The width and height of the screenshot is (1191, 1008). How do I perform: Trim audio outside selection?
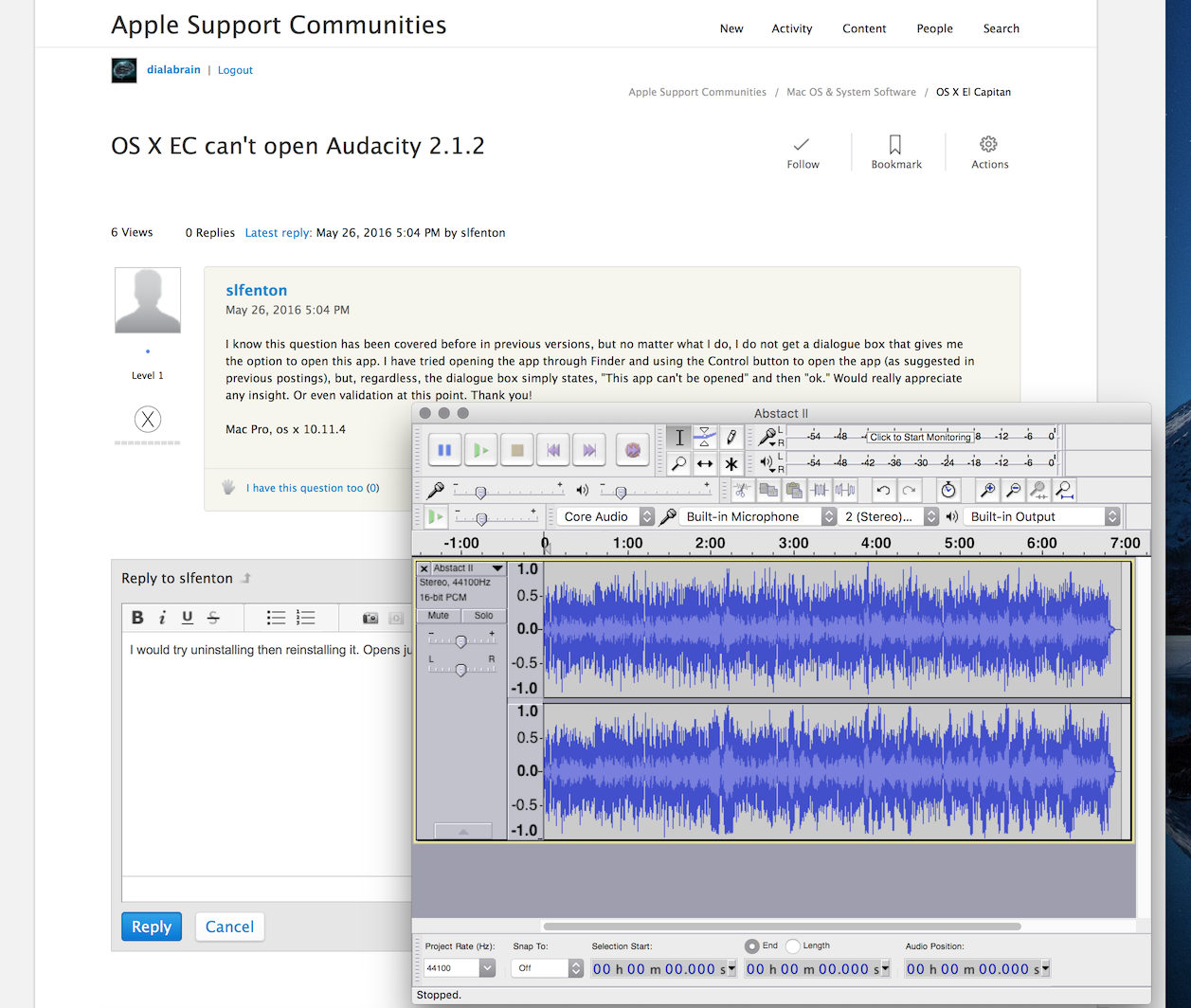click(820, 490)
